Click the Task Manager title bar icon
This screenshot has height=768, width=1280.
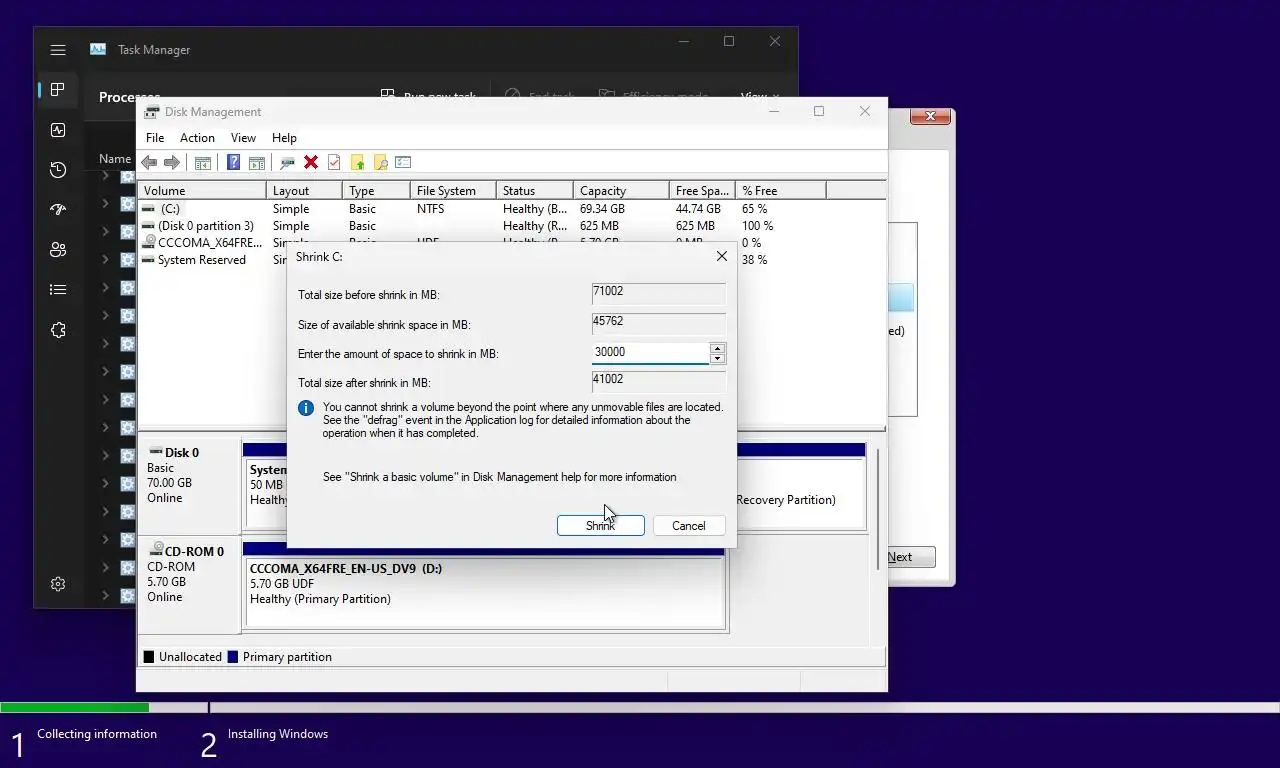pyautogui.click(x=98, y=49)
